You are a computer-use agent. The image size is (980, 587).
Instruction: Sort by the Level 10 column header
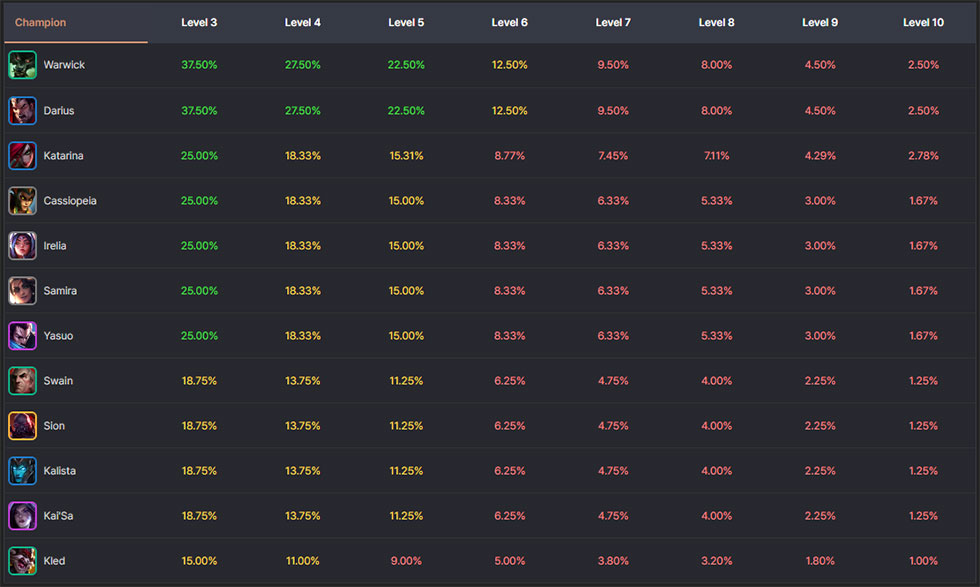coord(923,23)
